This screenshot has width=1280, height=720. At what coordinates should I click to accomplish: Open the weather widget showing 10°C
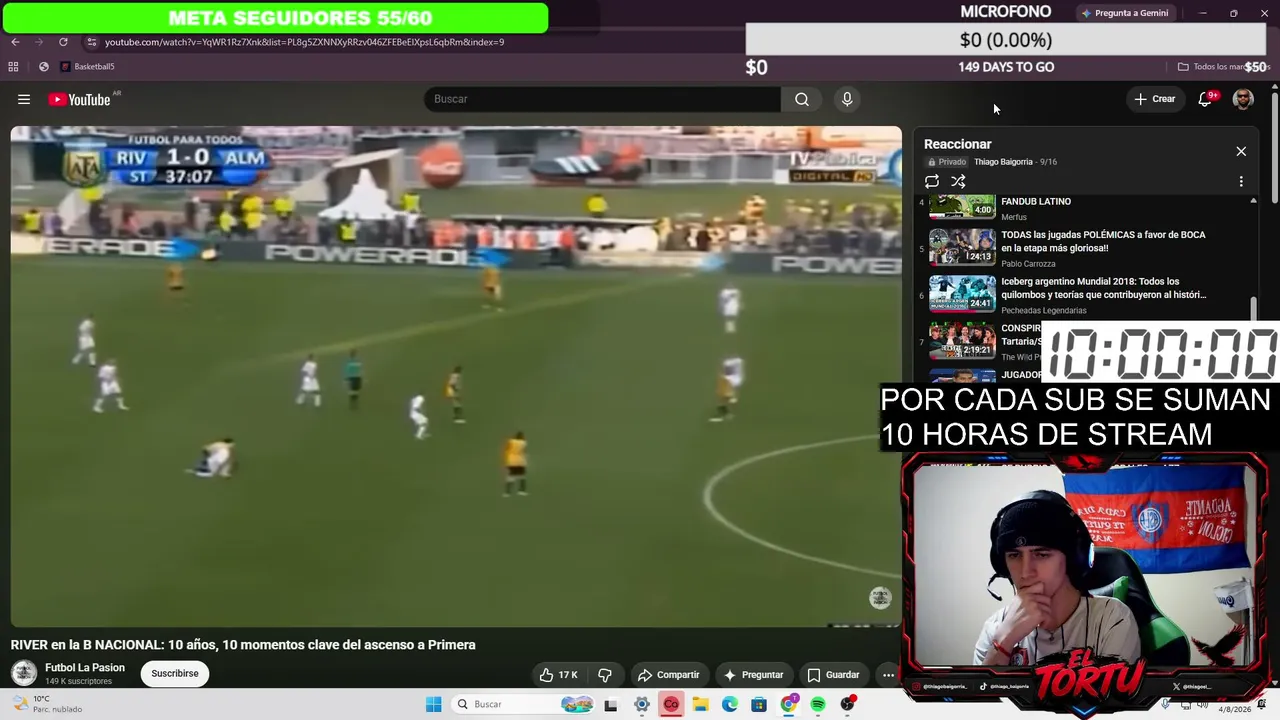coord(45,704)
